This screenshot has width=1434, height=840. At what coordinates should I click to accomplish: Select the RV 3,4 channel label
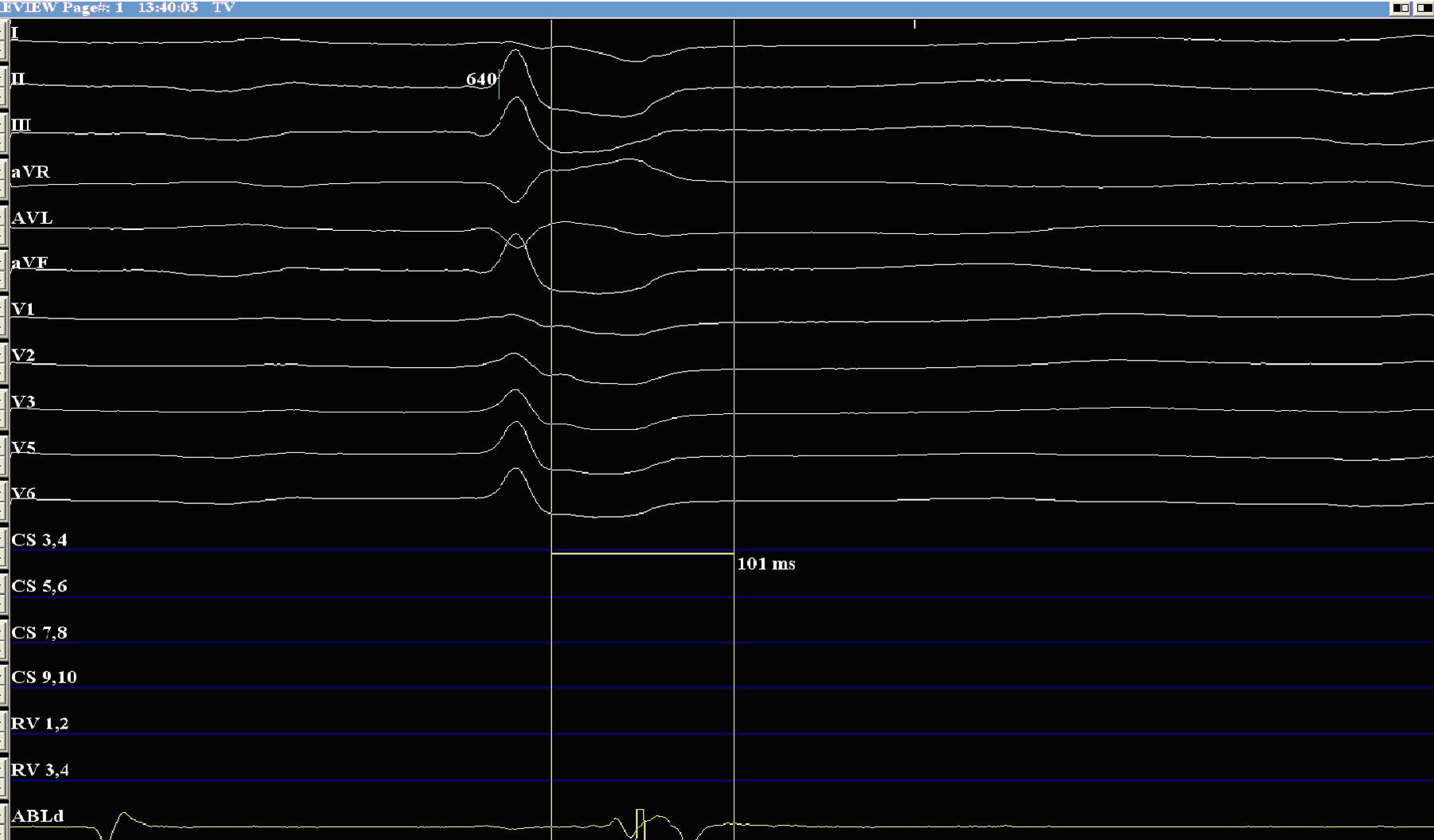click(x=40, y=770)
